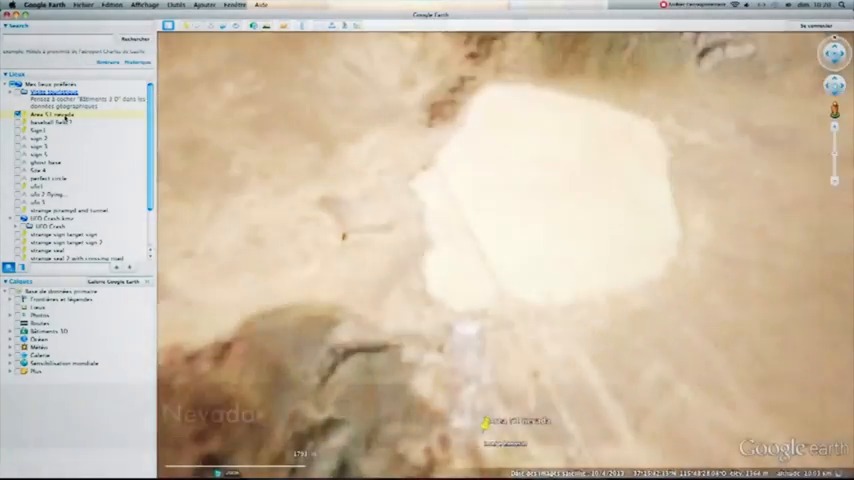The image size is (854, 480).
Task: Click the search input field
Action: click(60, 39)
